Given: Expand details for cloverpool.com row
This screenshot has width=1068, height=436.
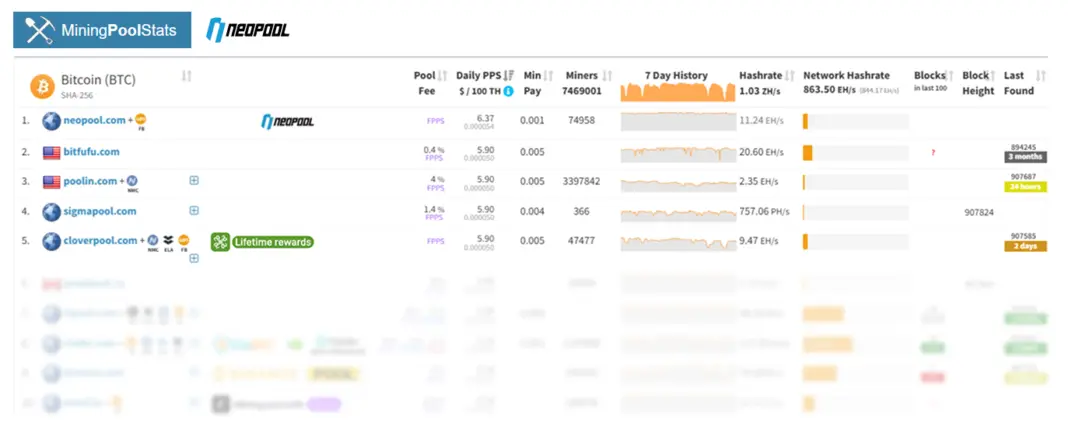Looking at the screenshot, I should [x=194, y=258].
